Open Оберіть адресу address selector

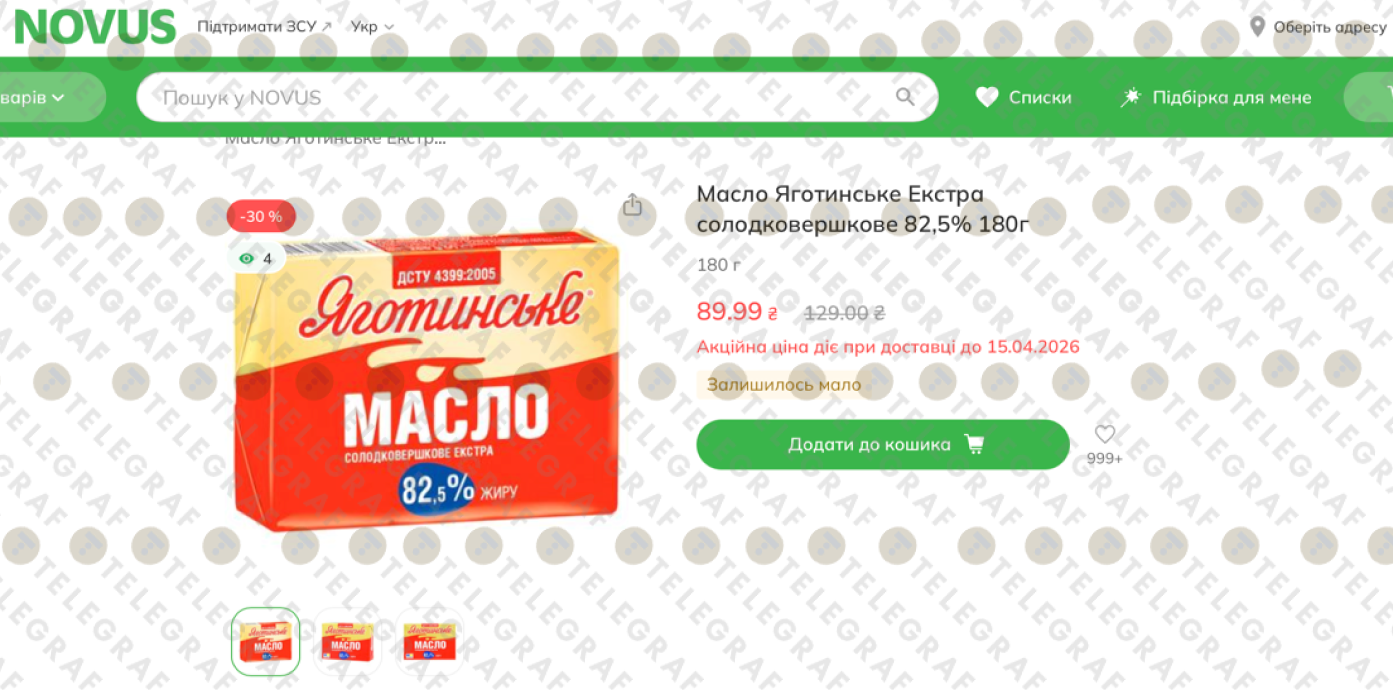click(x=1319, y=27)
